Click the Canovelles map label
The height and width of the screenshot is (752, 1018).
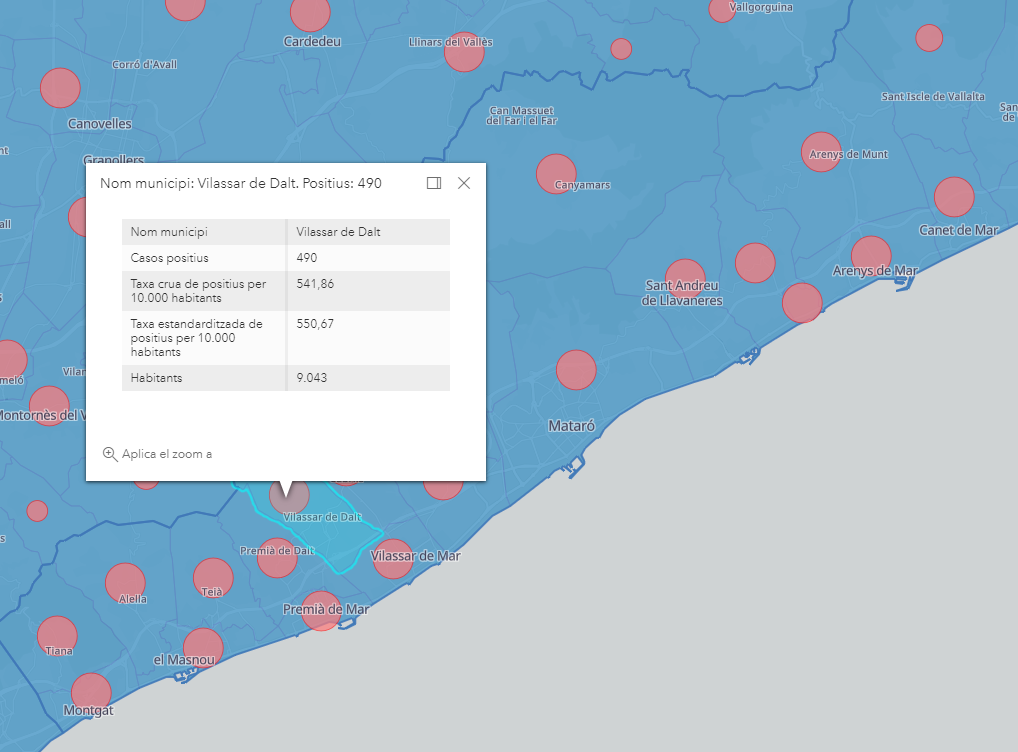pos(100,123)
